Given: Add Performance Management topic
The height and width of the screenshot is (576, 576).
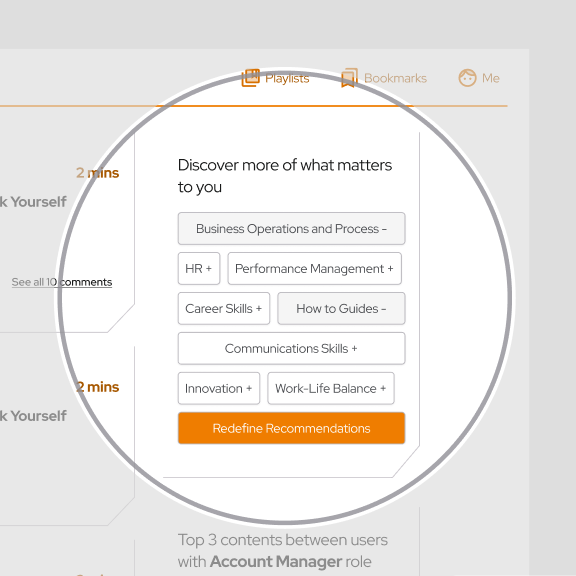Looking at the screenshot, I should click(314, 269).
